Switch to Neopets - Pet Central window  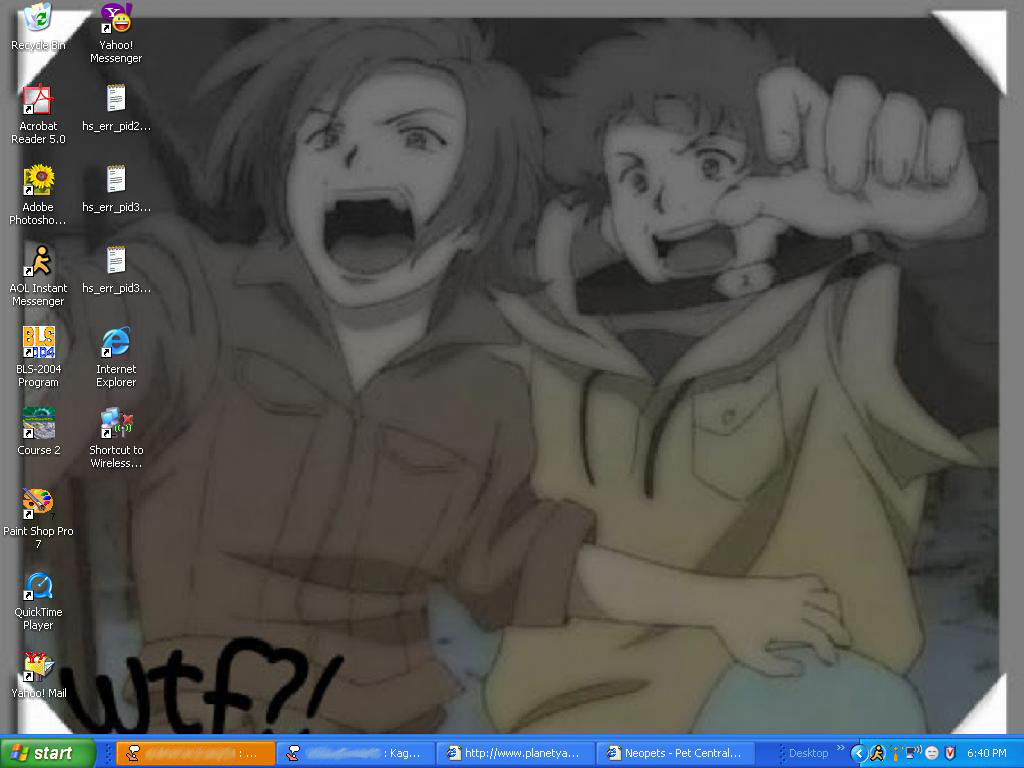(x=675, y=753)
